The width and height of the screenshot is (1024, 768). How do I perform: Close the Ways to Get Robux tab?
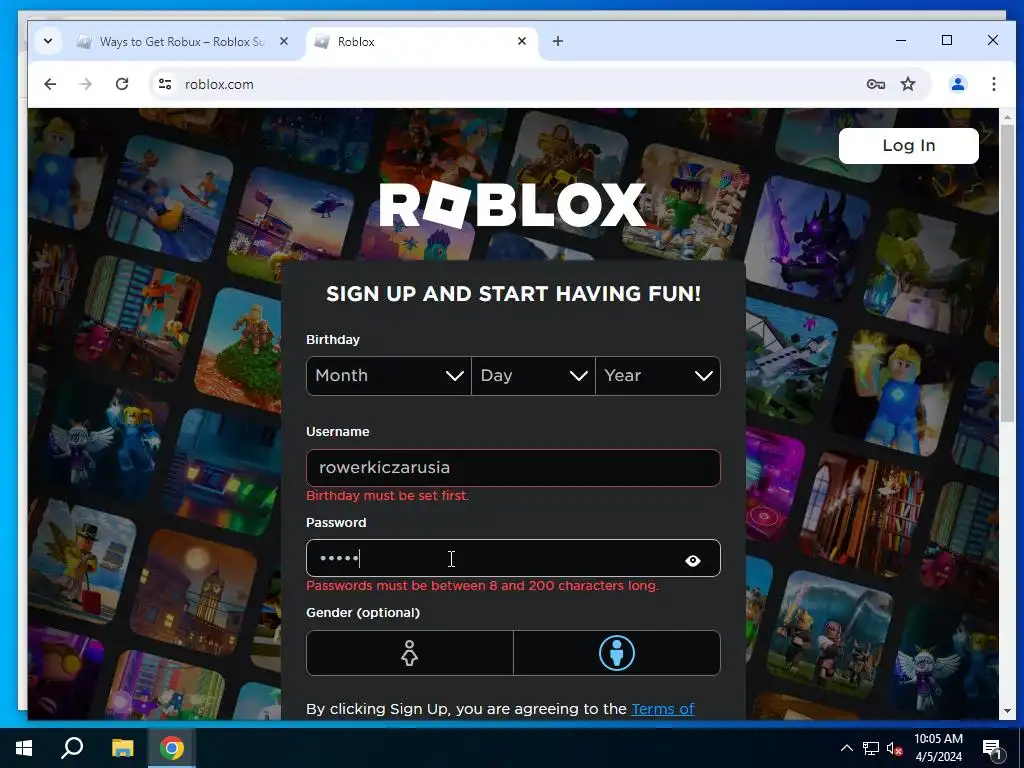point(283,41)
